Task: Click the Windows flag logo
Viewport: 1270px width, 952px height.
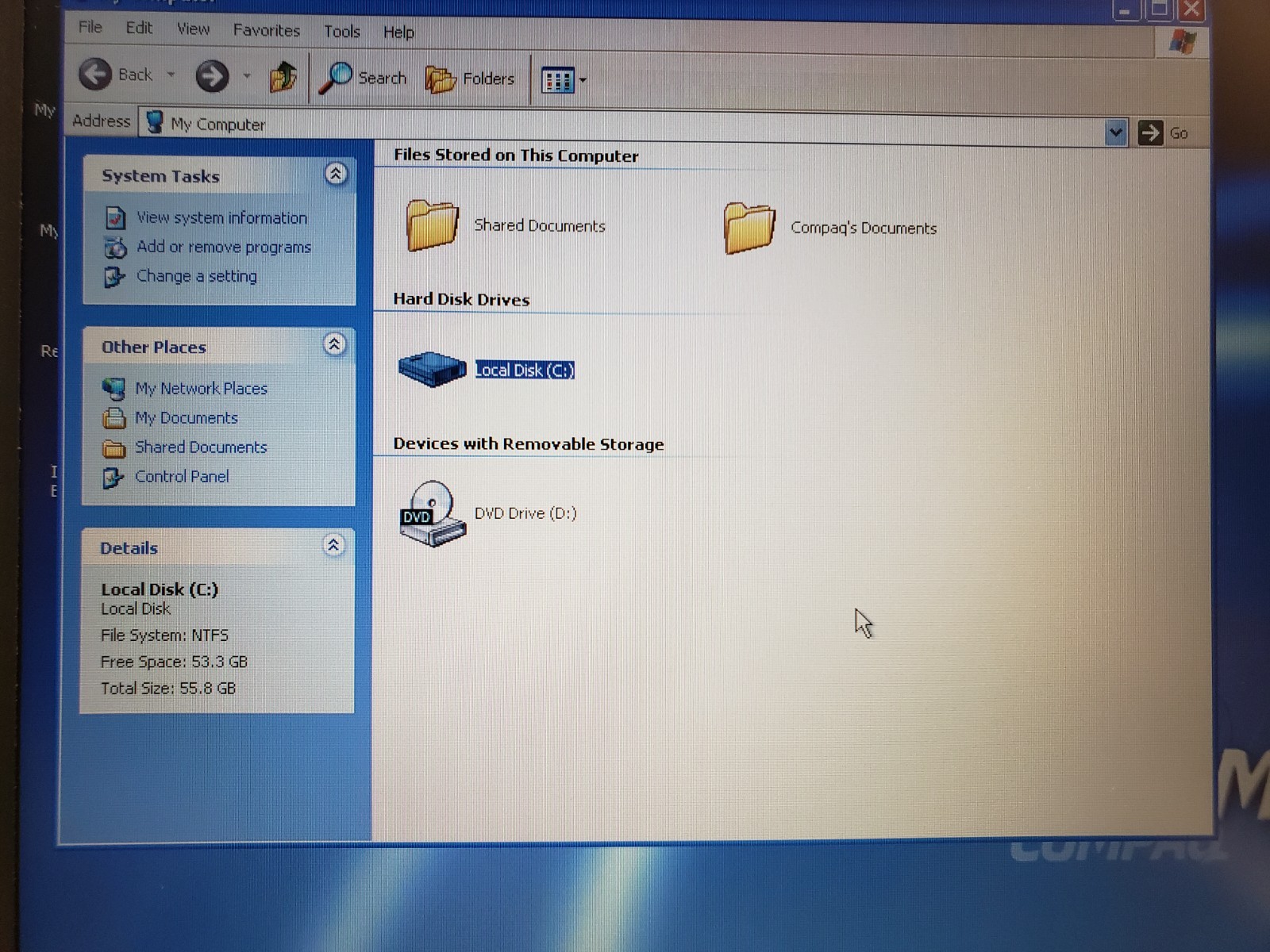Action: coord(1183,41)
